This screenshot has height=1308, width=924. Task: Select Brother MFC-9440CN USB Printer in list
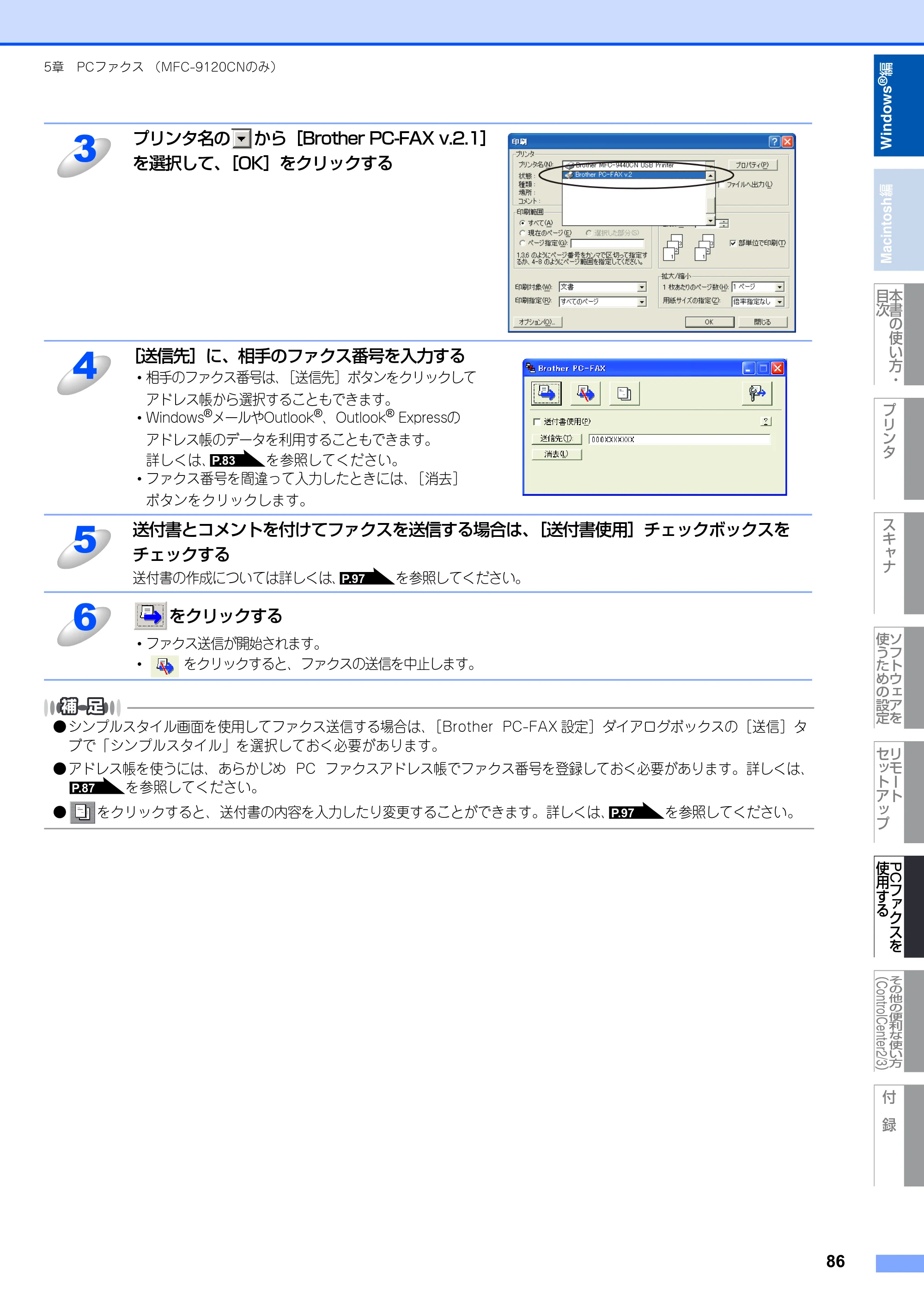(635, 165)
